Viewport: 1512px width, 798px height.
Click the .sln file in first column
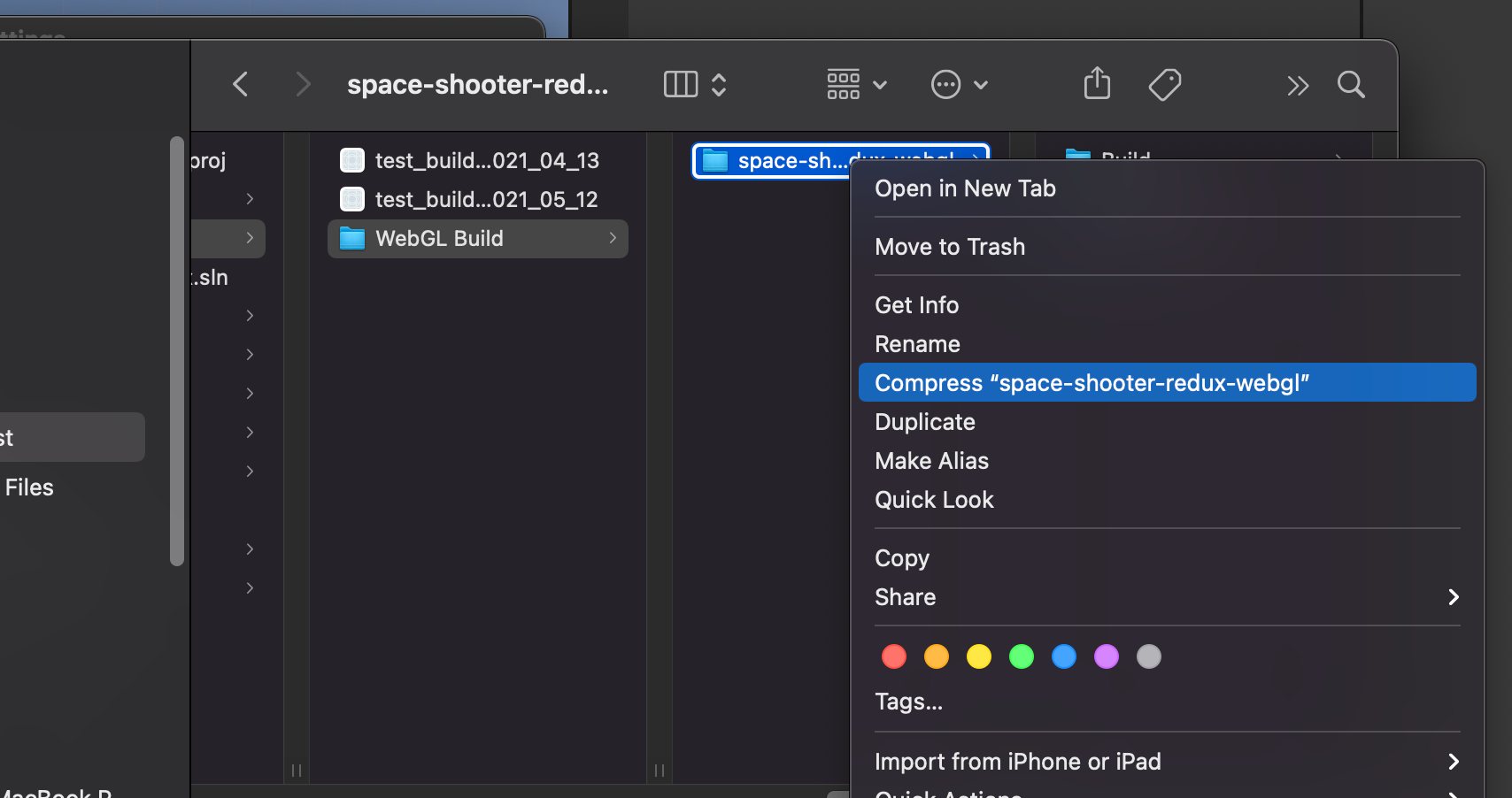click(x=211, y=277)
